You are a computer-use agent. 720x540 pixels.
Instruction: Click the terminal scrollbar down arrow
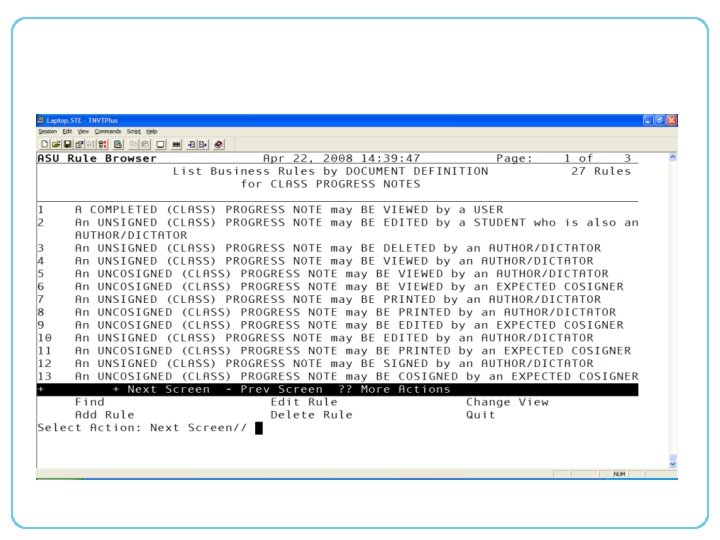click(x=673, y=464)
